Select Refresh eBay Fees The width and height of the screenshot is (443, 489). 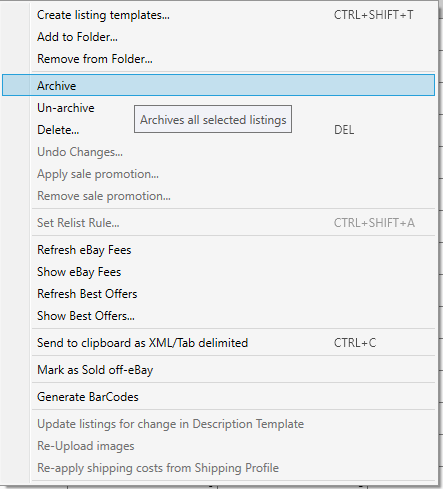(x=218, y=250)
